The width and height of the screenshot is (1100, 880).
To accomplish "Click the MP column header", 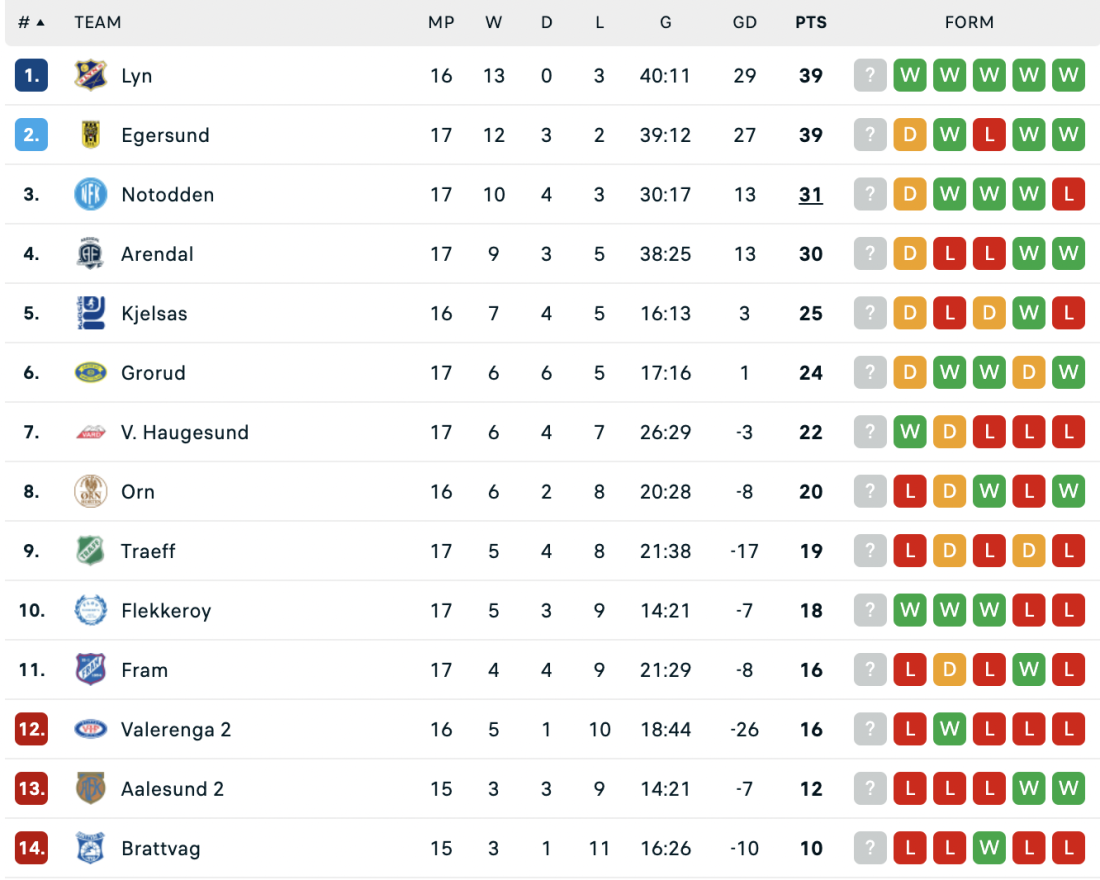I will point(441,22).
